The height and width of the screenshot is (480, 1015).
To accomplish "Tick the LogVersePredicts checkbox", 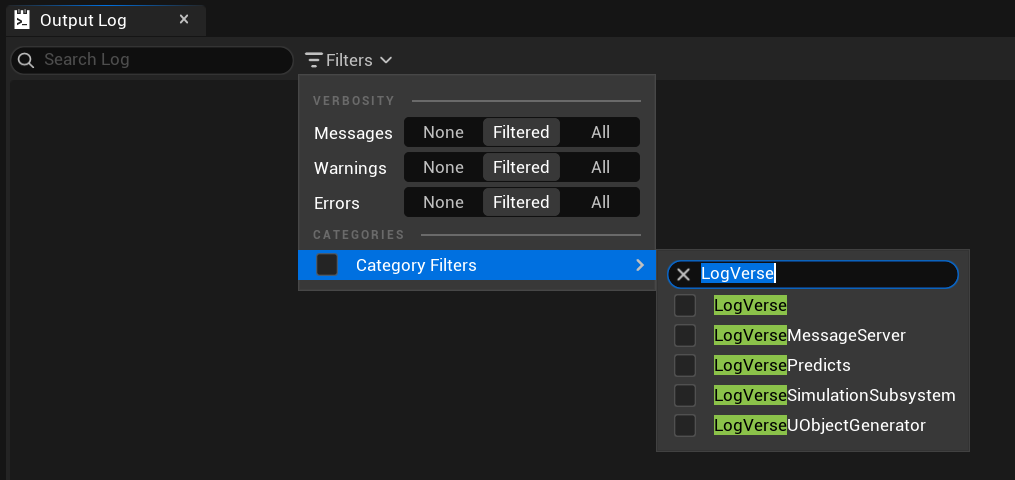I will (685, 365).
